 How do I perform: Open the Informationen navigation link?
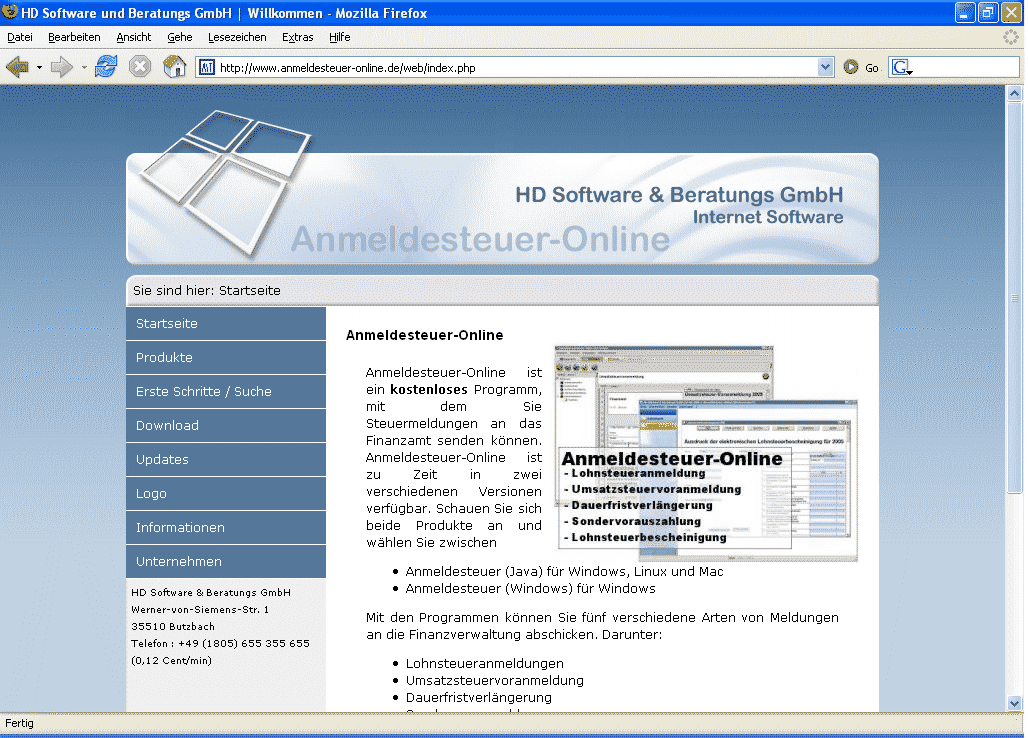226,528
